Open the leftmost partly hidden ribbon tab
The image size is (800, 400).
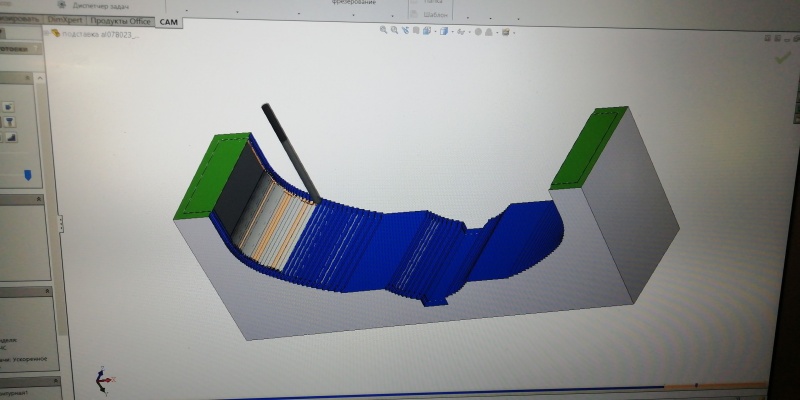point(20,19)
